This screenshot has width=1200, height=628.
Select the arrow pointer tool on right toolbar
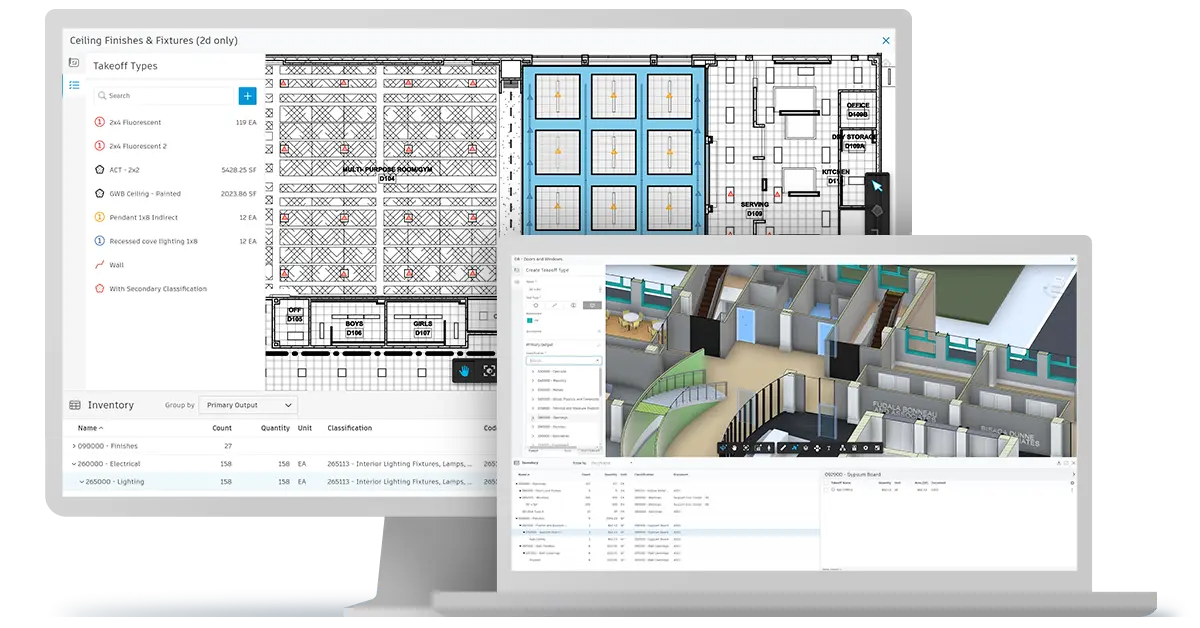[x=877, y=185]
